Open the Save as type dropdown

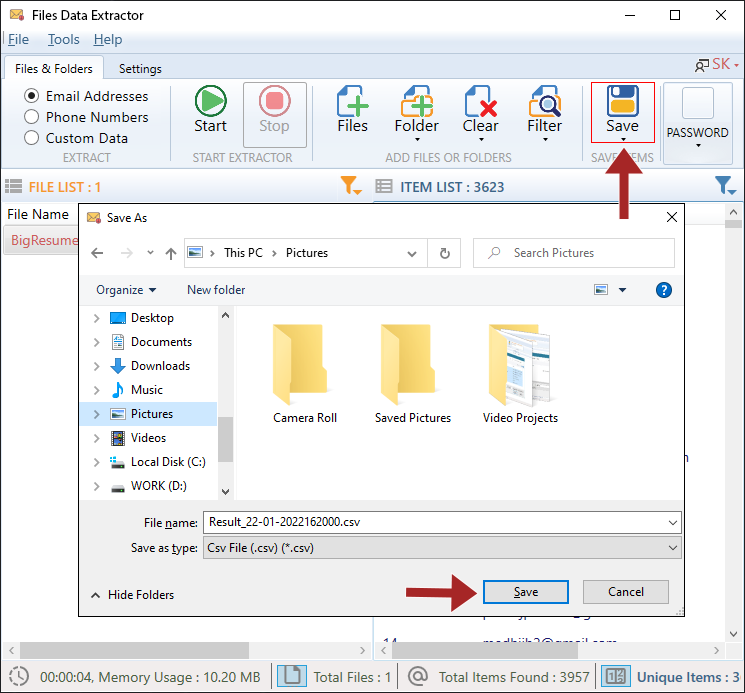tap(441, 548)
